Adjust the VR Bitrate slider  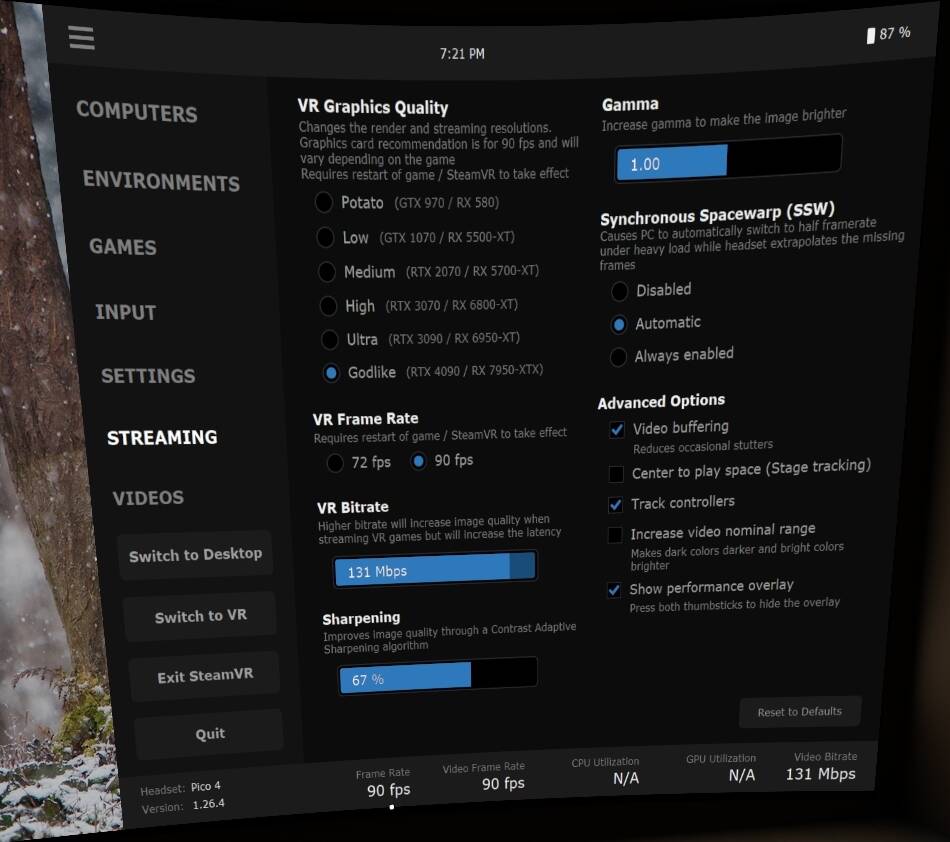[435, 568]
